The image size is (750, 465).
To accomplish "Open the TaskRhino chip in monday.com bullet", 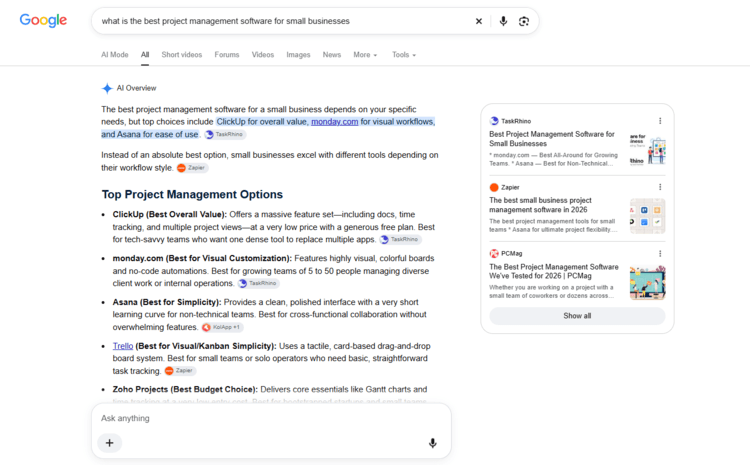I will tap(258, 283).
